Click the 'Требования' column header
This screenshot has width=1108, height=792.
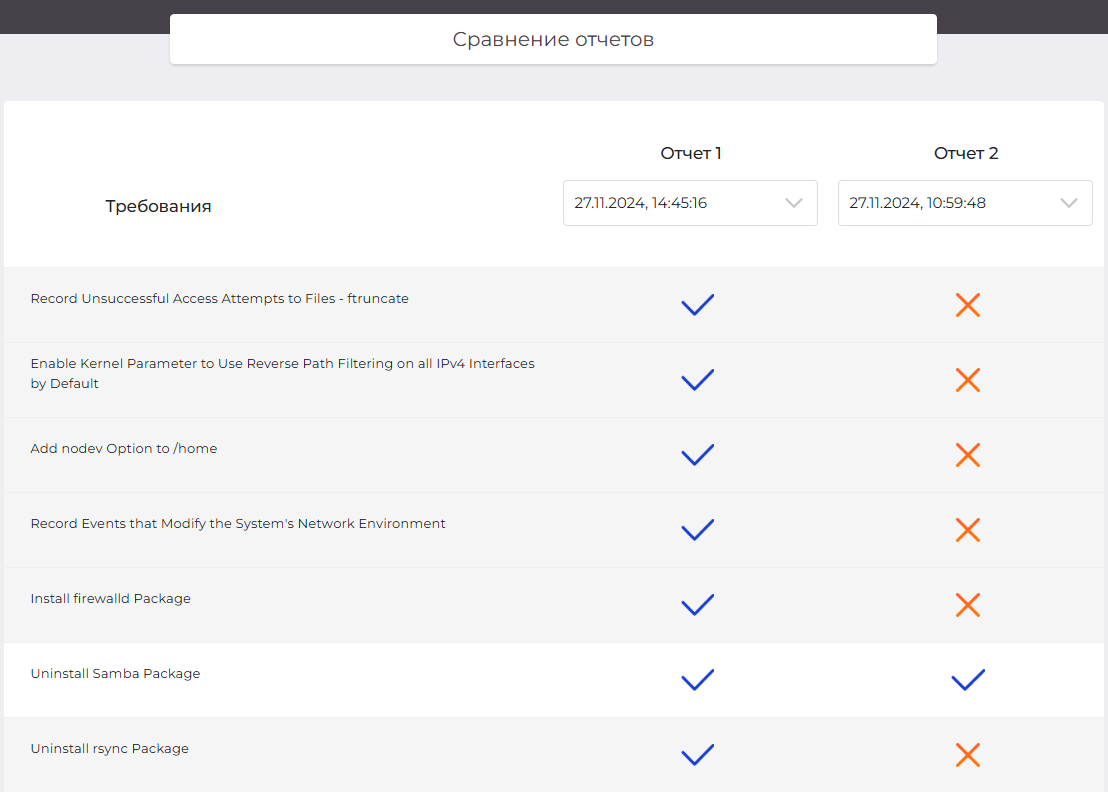(x=158, y=206)
